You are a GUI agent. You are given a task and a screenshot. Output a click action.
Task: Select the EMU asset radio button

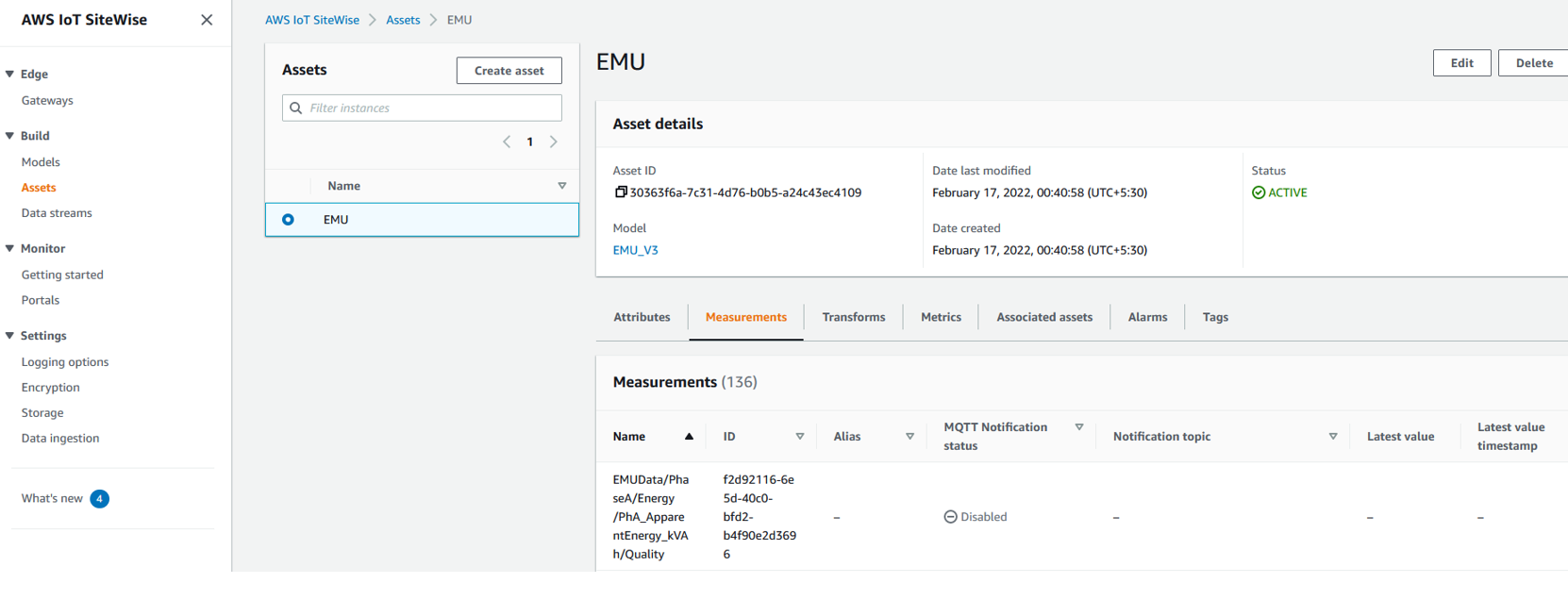(x=288, y=220)
